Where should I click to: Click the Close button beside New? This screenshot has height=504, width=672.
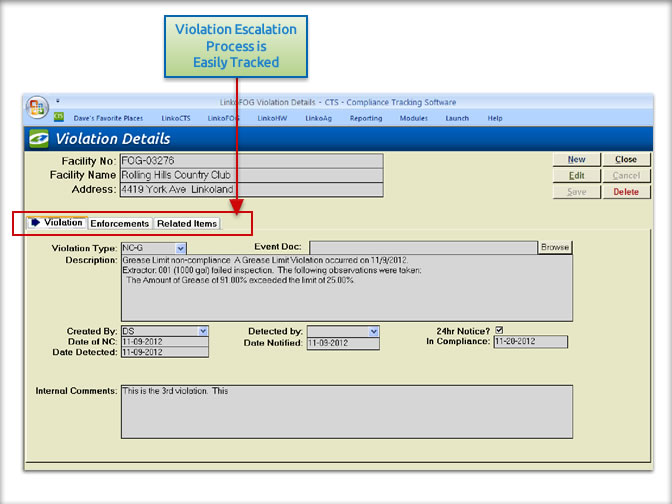pos(626,160)
